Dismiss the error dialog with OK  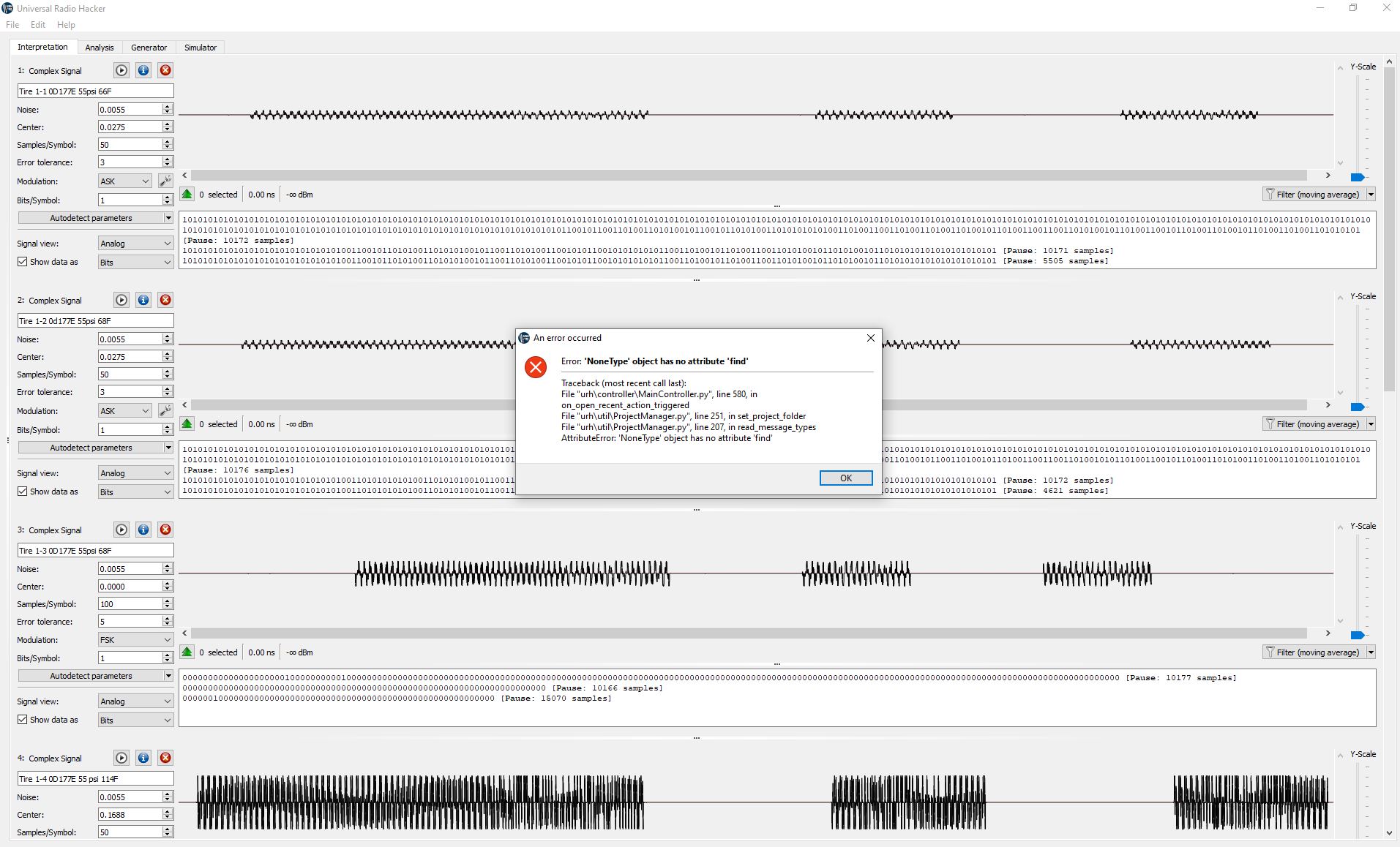(x=846, y=478)
